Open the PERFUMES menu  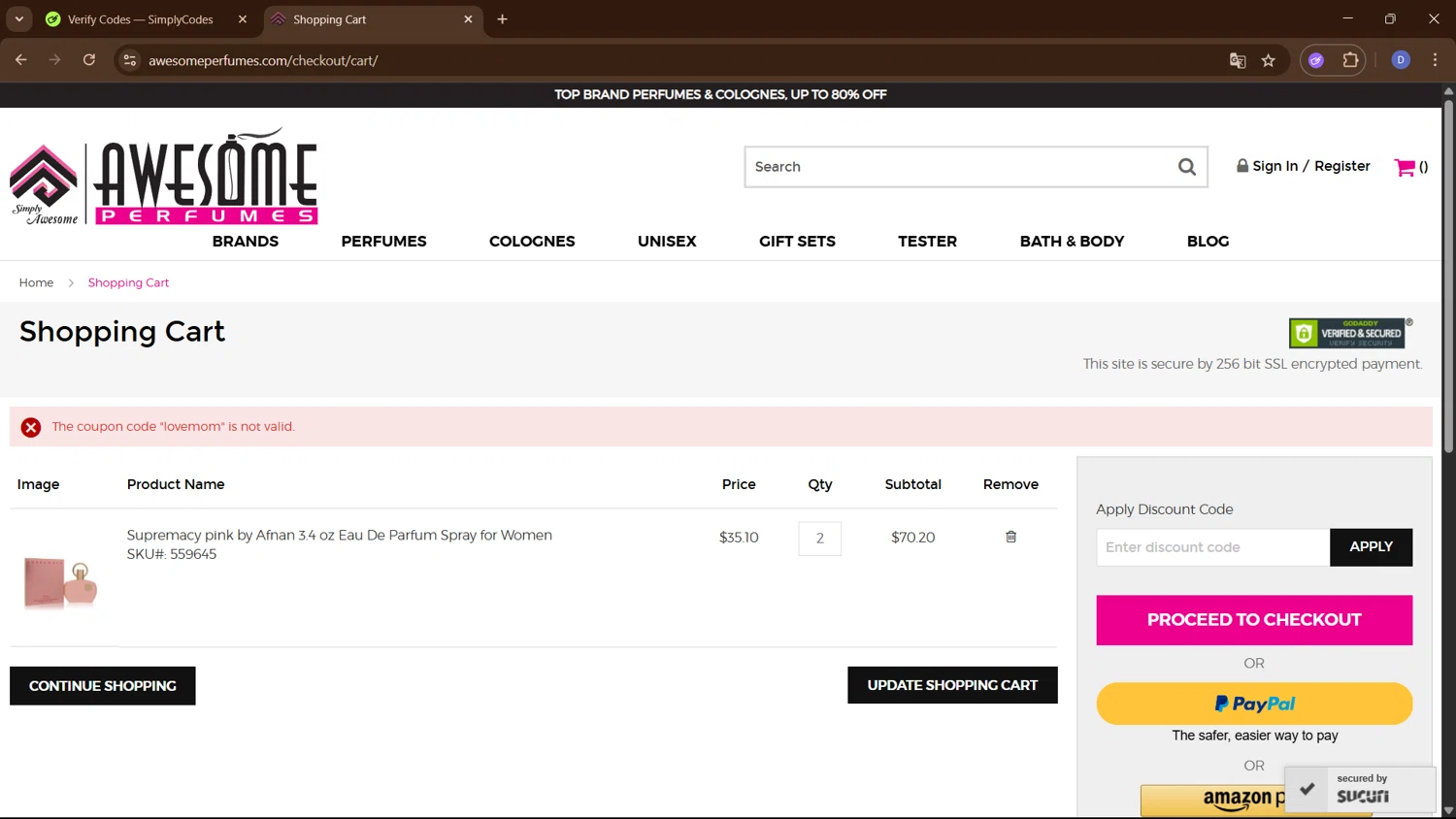383,242
